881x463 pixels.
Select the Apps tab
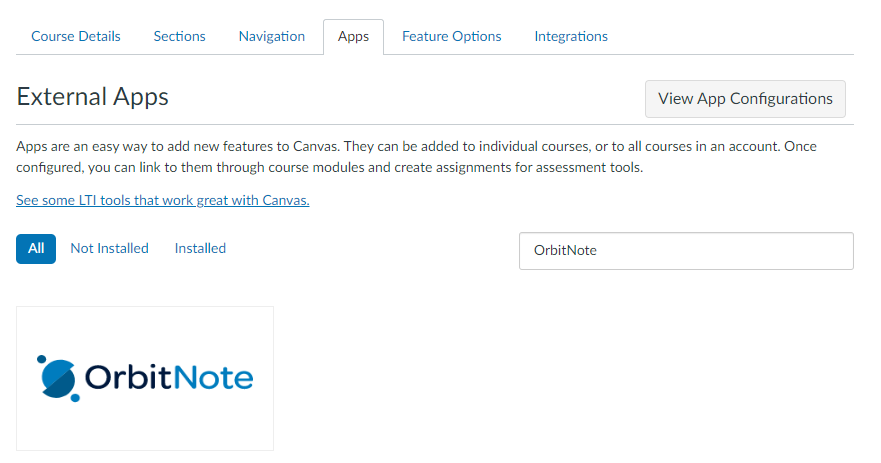[353, 37]
